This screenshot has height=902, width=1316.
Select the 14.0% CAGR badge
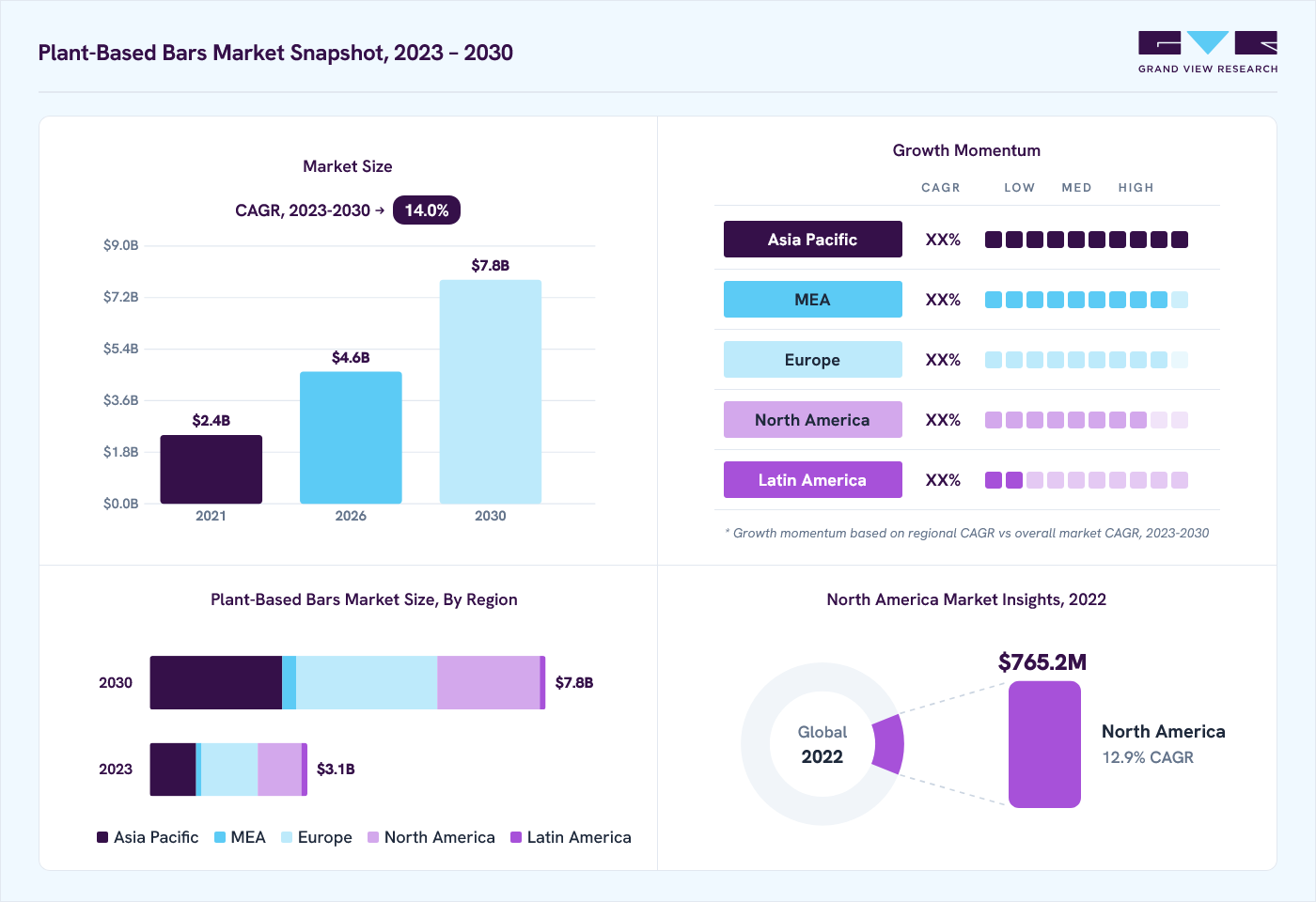[x=427, y=210]
